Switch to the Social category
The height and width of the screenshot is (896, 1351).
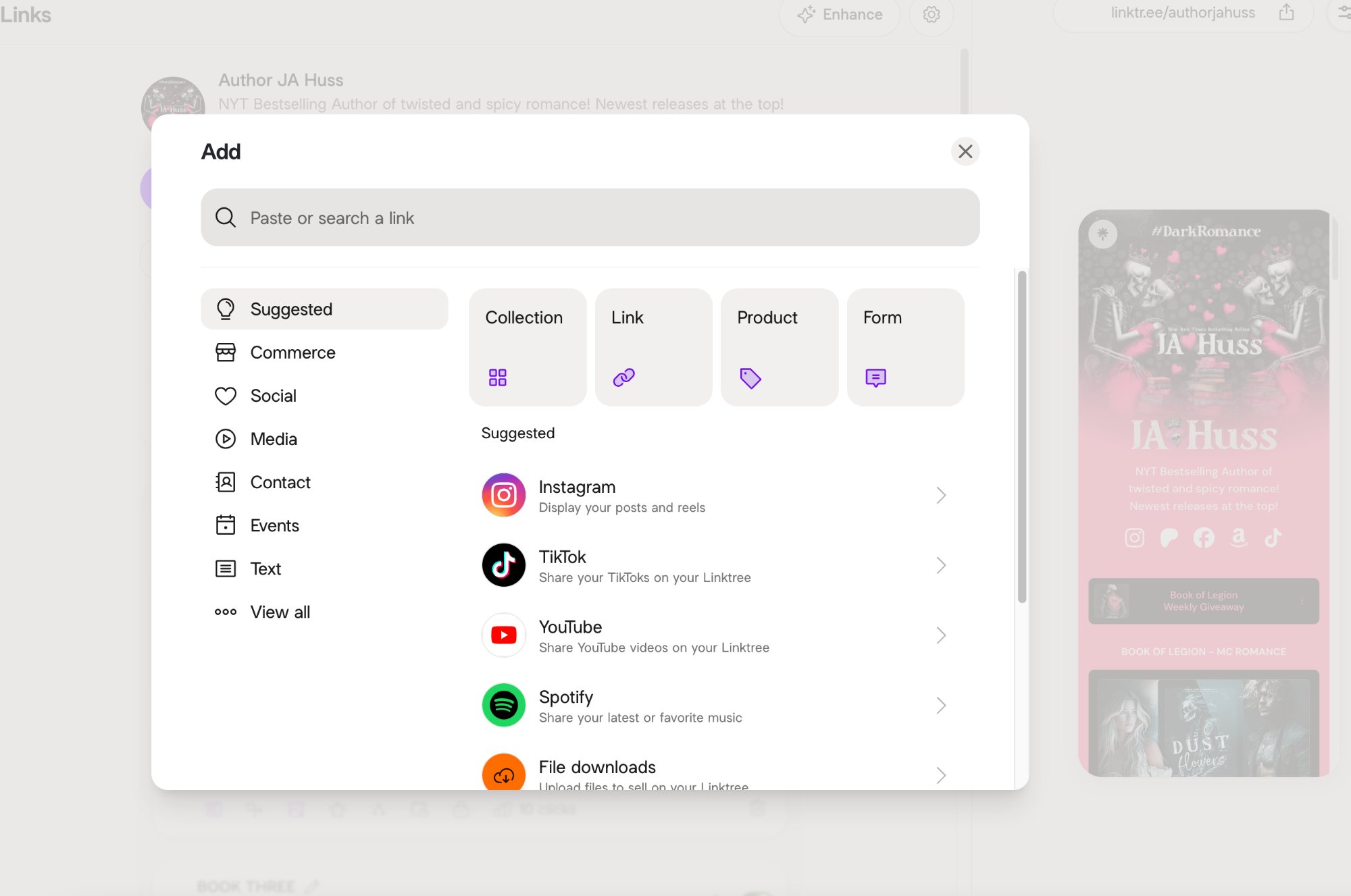coord(273,396)
